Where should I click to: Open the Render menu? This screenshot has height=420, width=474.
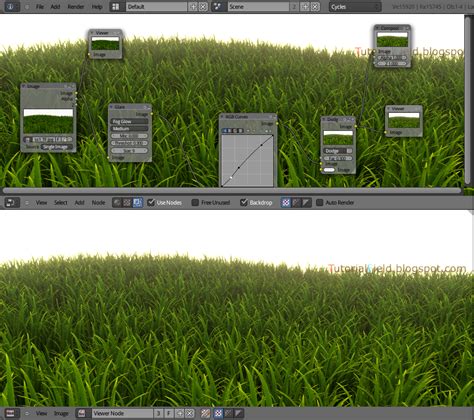[x=76, y=7]
